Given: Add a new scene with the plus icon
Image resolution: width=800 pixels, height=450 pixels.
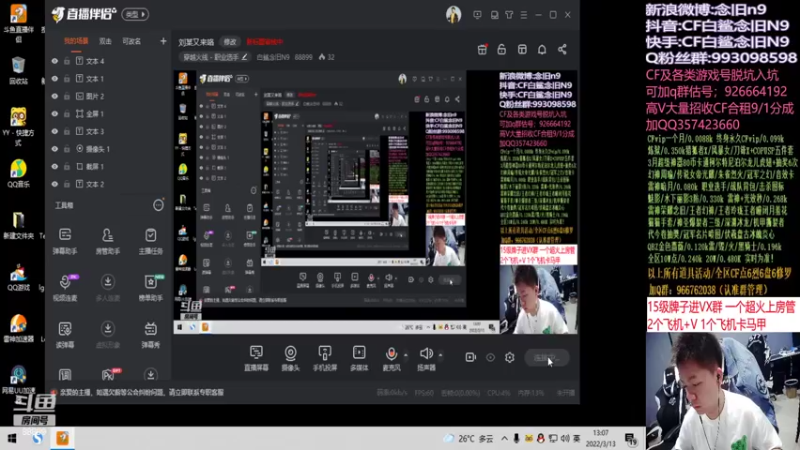Looking at the screenshot, I should 163,41.
